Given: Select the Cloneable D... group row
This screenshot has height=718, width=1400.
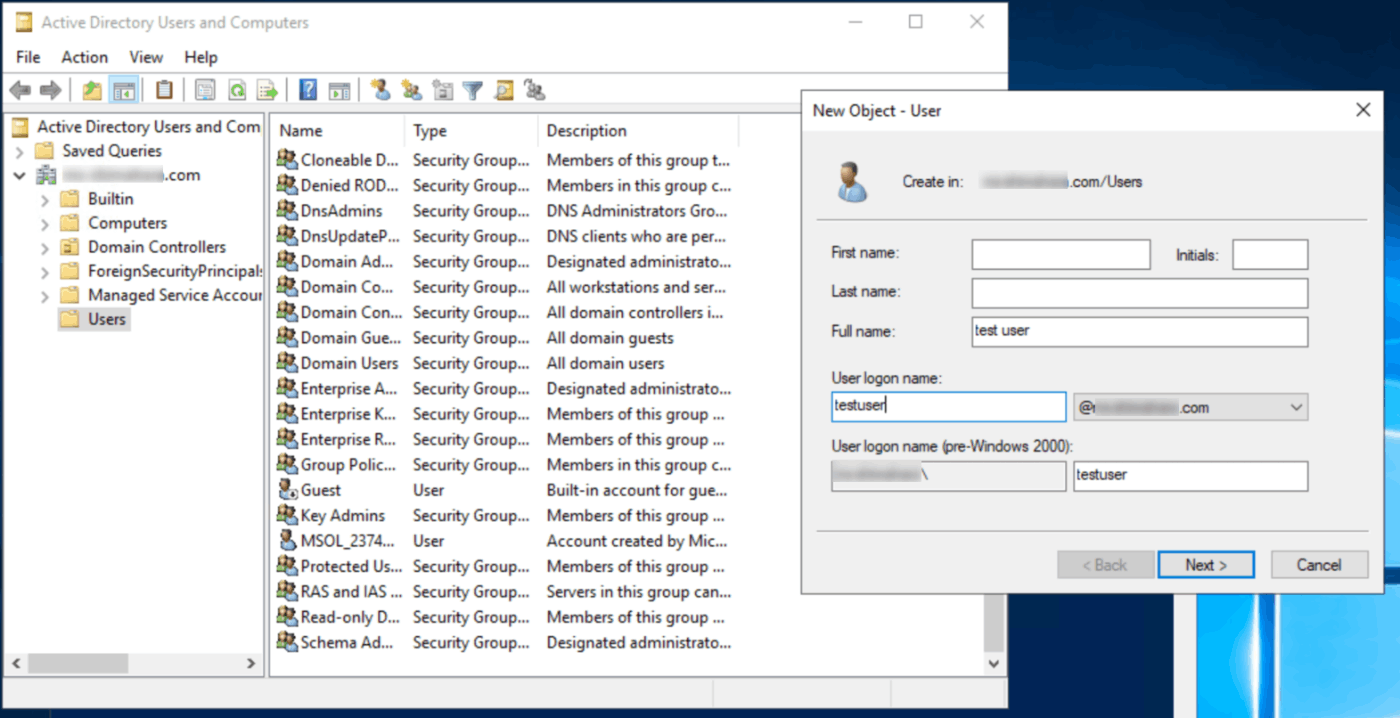Looking at the screenshot, I should click(x=504, y=160).
